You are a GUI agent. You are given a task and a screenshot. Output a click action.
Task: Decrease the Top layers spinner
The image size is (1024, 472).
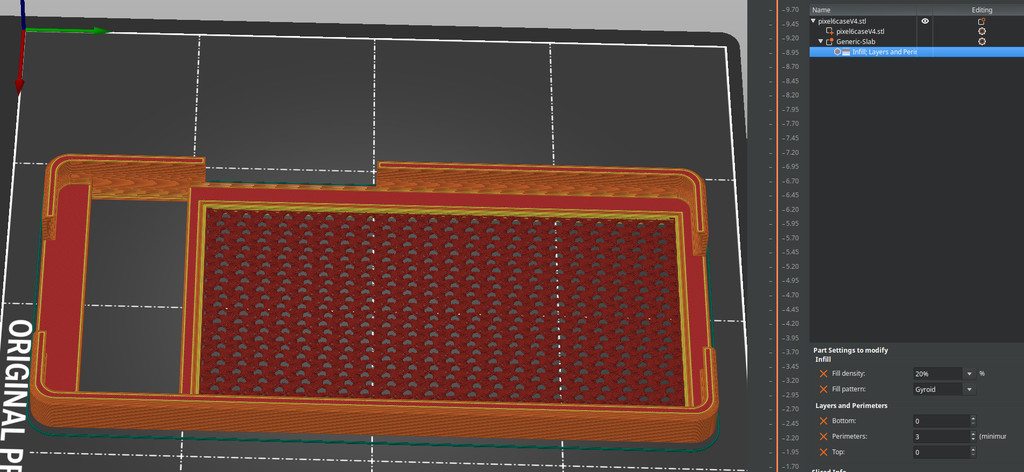pos(973,456)
